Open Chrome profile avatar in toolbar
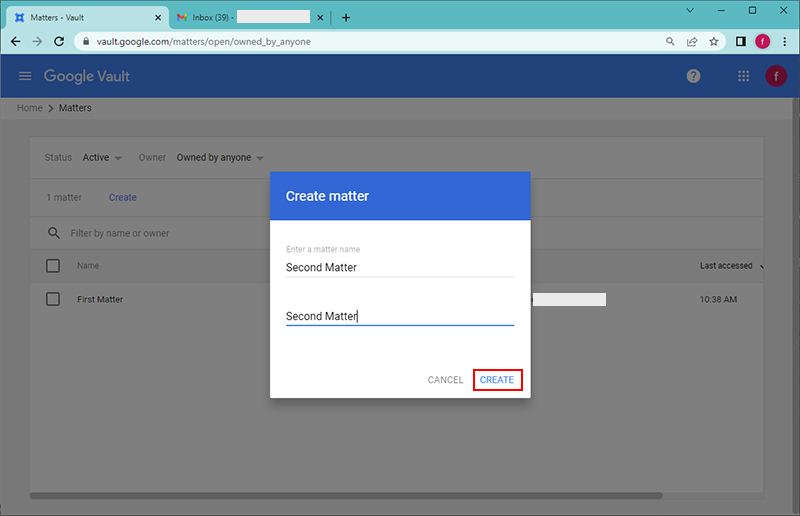 tap(763, 41)
